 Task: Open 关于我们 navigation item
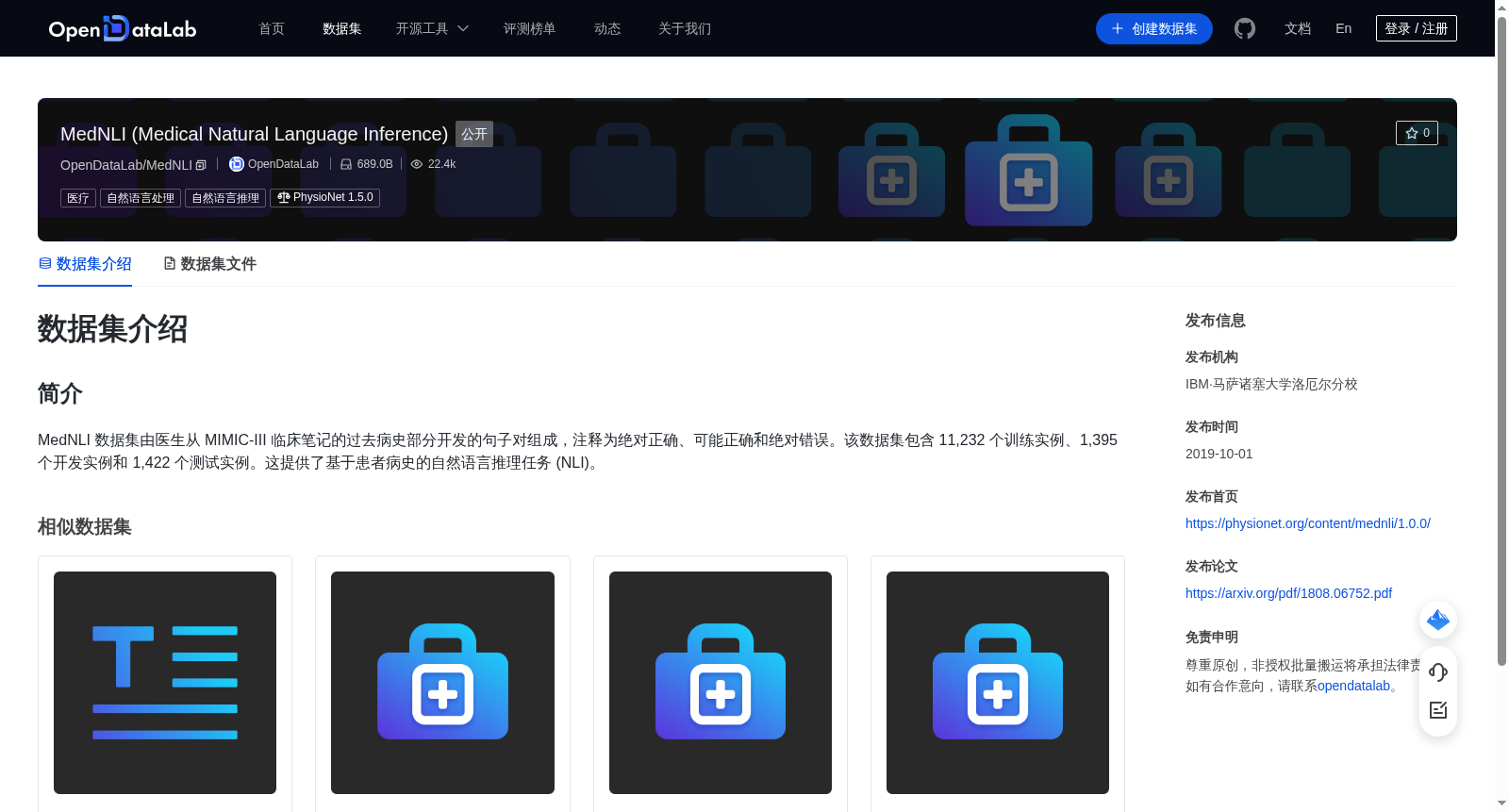click(x=685, y=28)
